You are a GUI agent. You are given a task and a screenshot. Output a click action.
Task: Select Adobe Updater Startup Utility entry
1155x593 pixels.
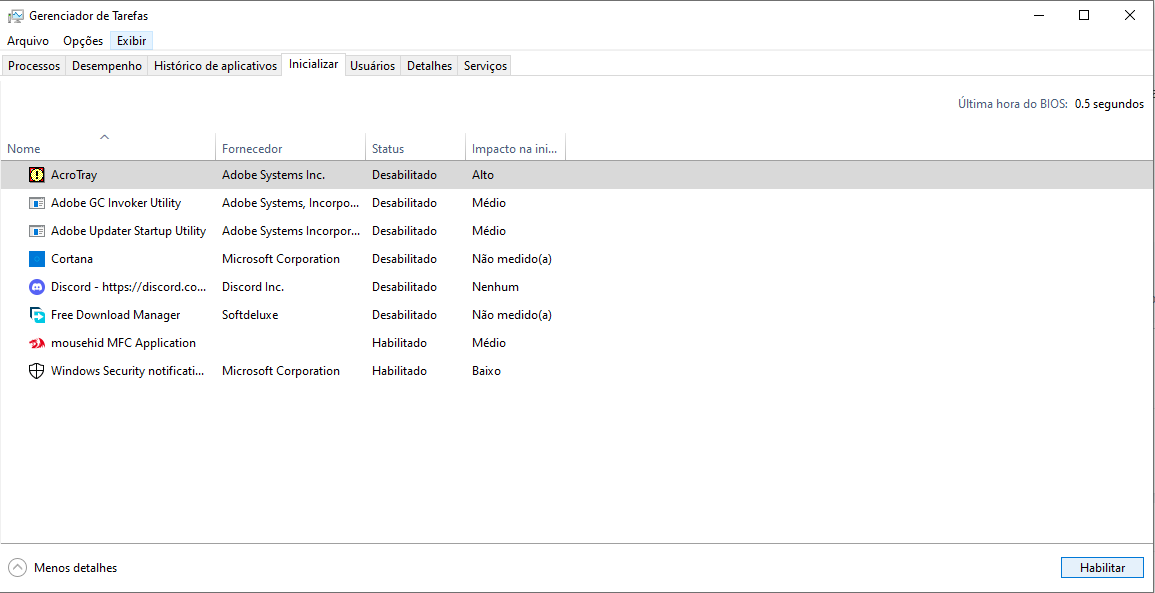pyautogui.click(x=128, y=231)
